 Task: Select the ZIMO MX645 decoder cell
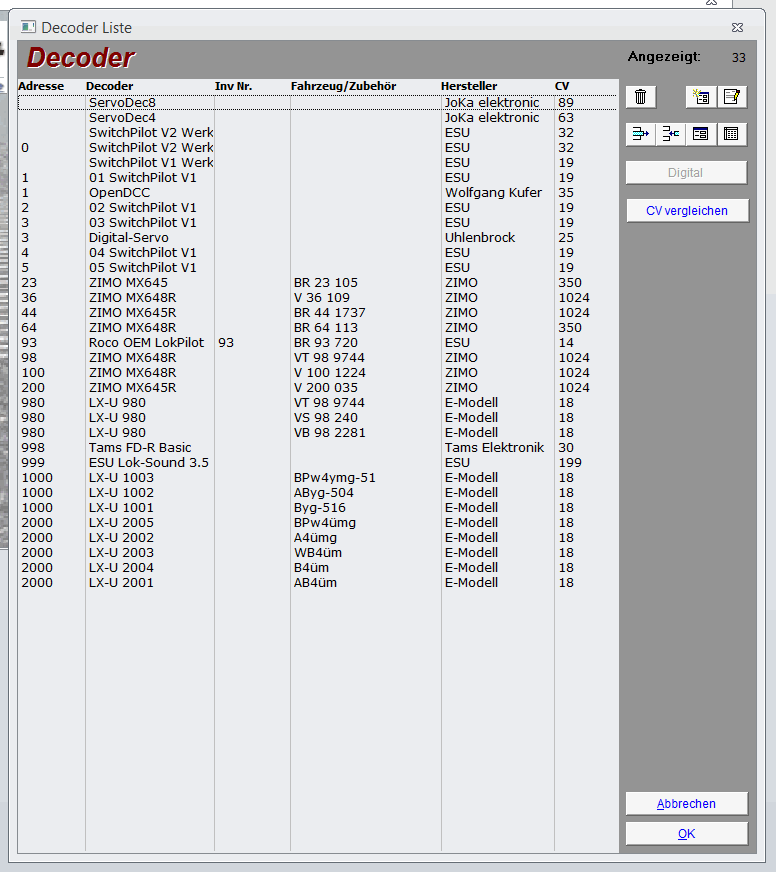tap(128, 283)
